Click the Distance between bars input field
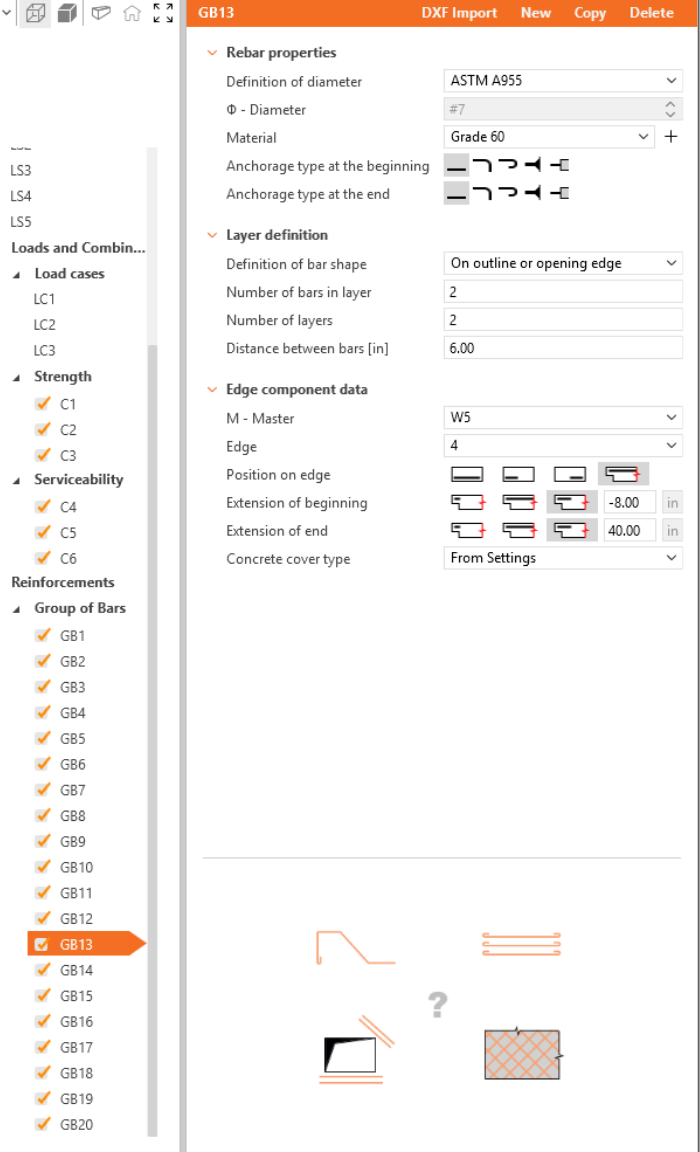700x1152 pixels. (562, 348)
